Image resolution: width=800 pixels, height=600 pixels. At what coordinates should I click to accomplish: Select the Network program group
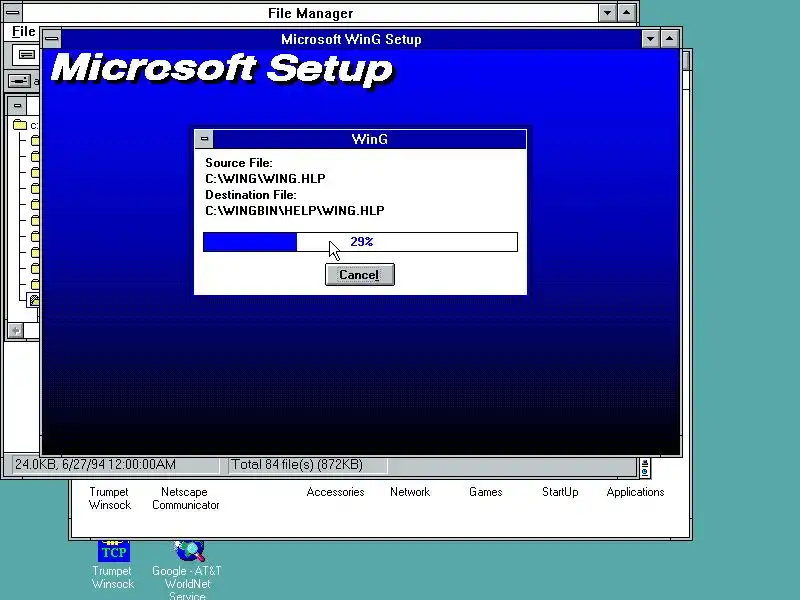(410, 492)
